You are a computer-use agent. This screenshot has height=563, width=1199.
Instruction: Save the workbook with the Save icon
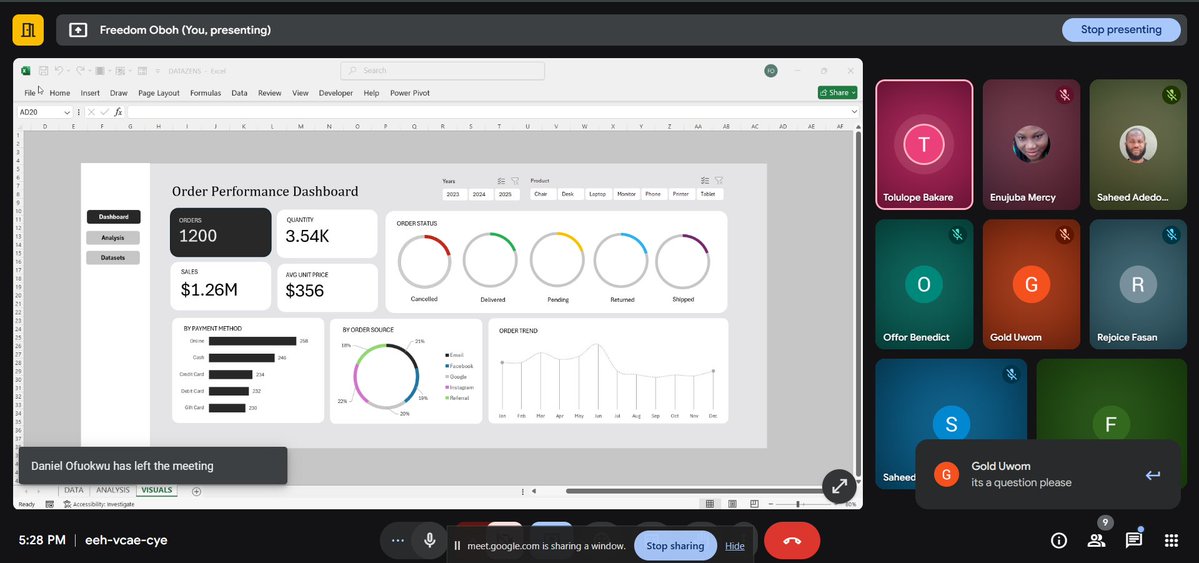click(x=44, y=70)
